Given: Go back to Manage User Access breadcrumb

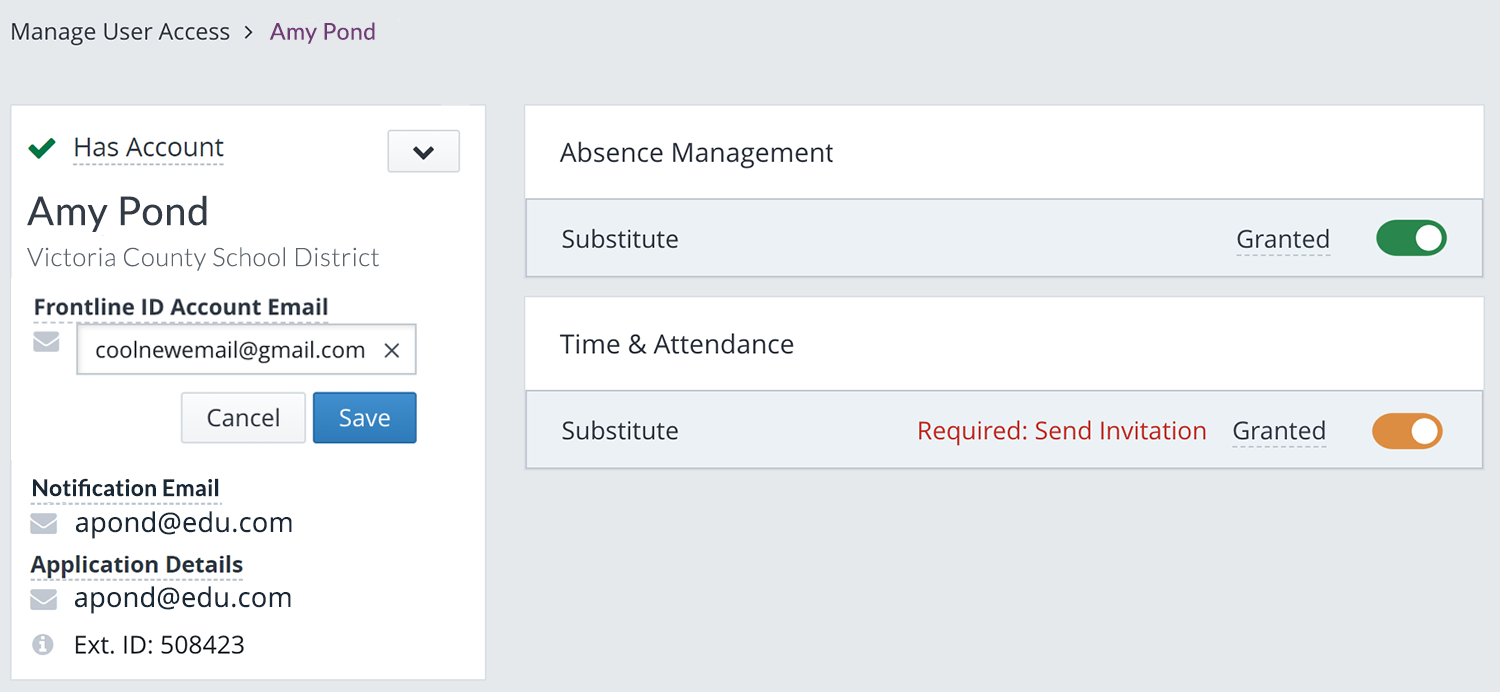Looking at the screenshot, I should tap(120, 32).
